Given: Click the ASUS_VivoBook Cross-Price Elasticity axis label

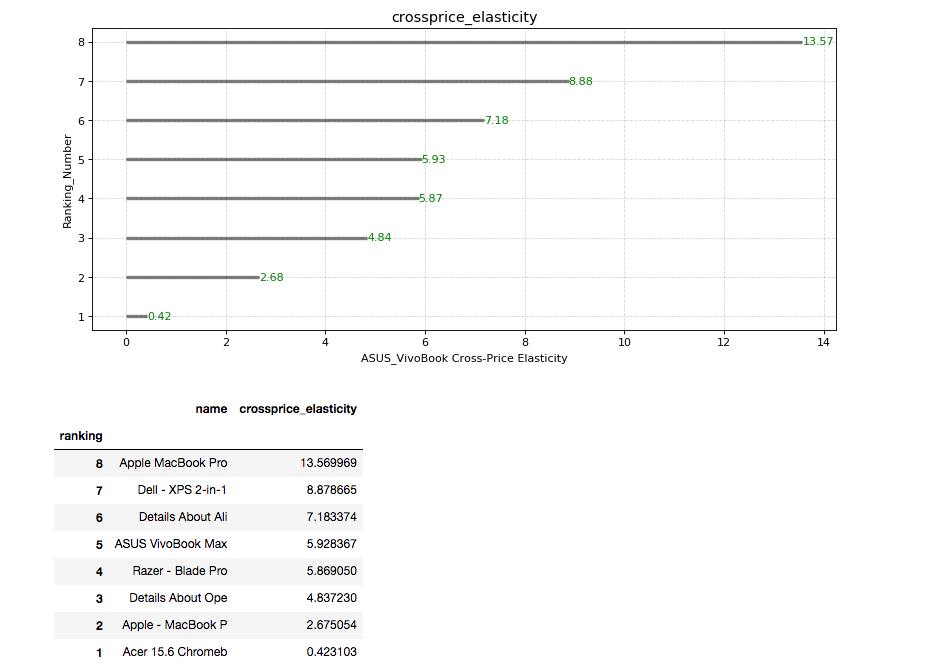Looking at the screenshot, I should (x=464, y=358).
